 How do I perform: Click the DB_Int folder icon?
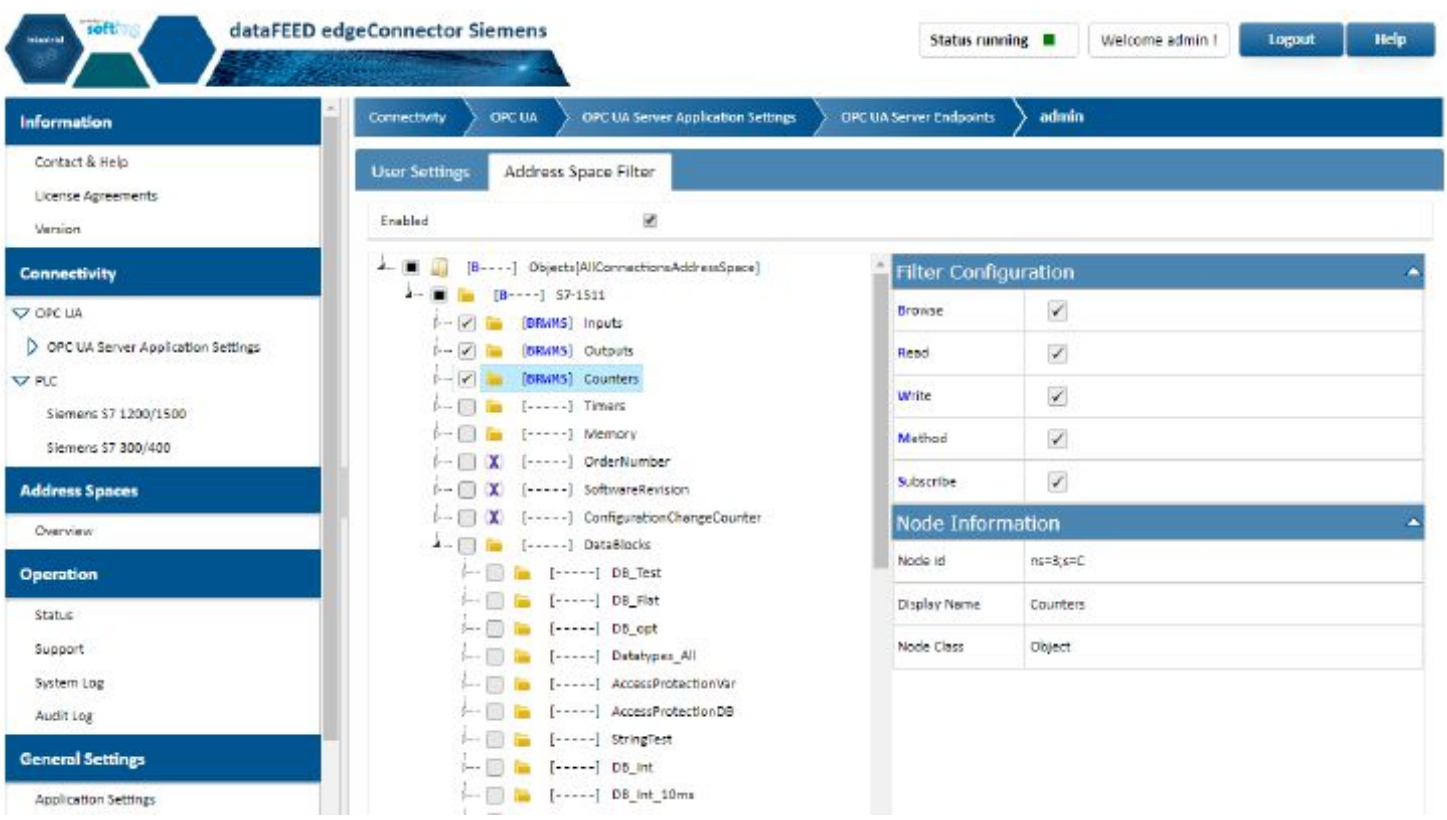click(521, 767)
